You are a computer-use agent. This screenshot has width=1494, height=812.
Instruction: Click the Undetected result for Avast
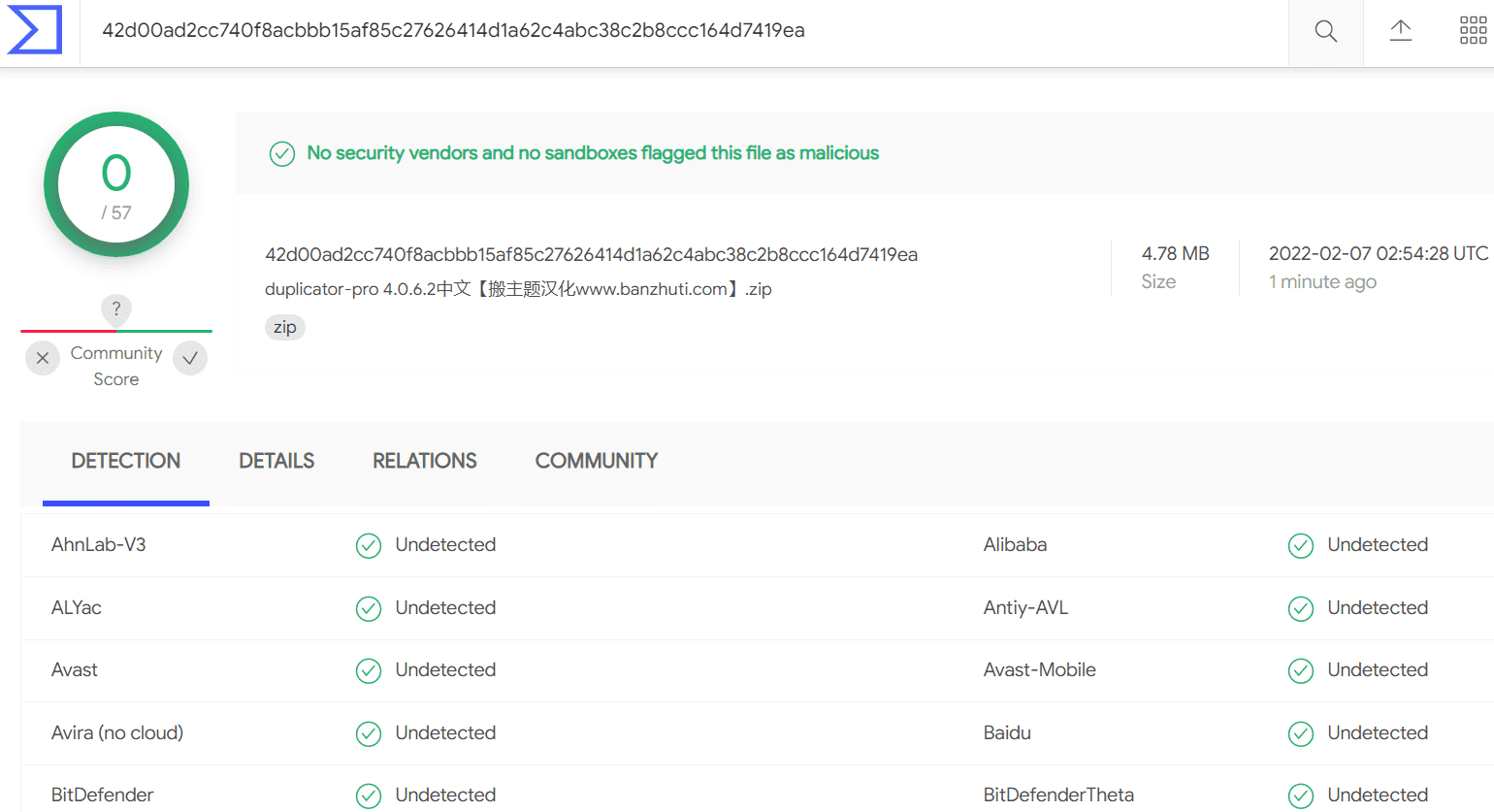[445, 670]
